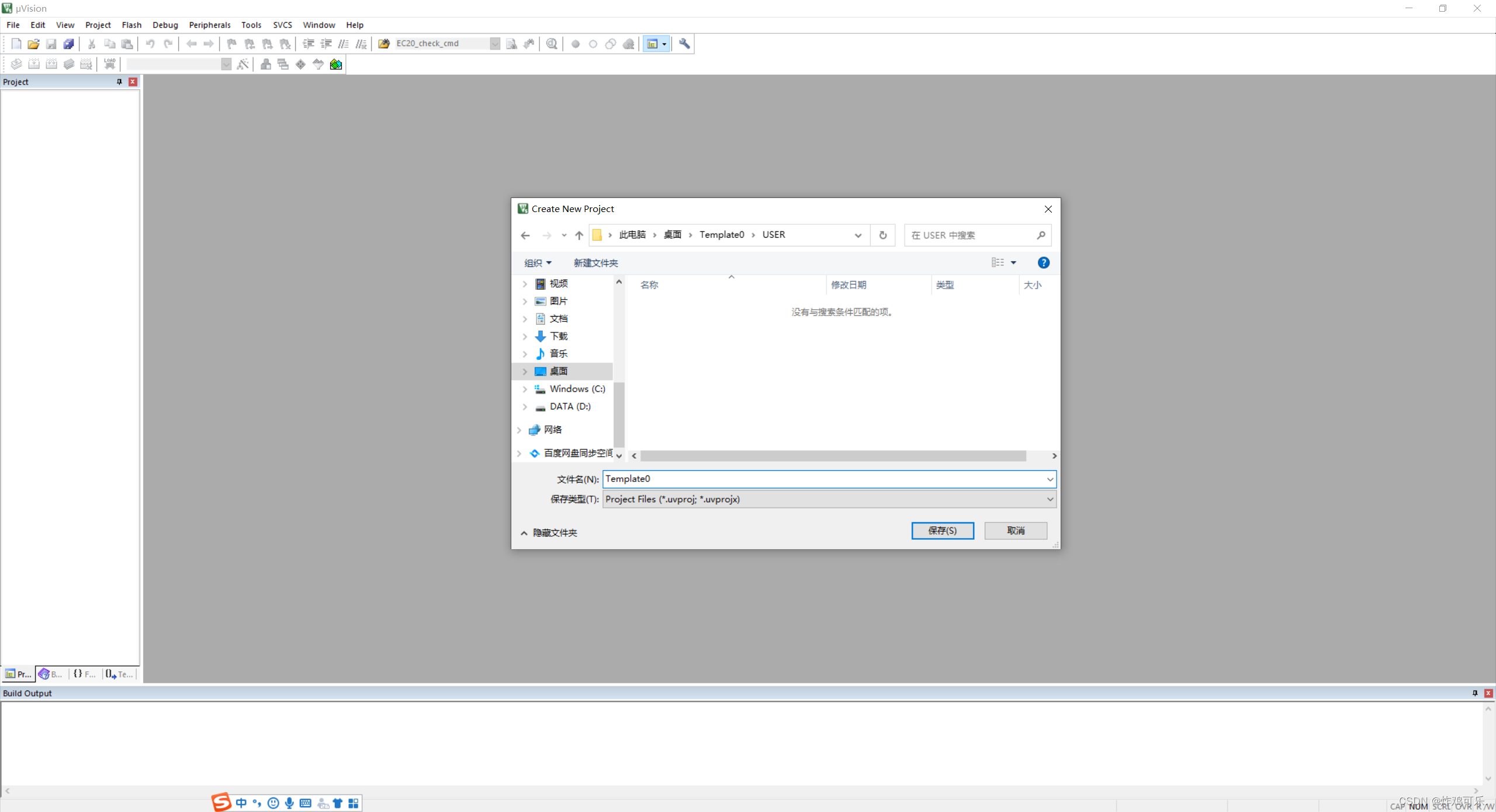Open the EC20_check_cmd find combo dropdown
This screenshot has width=1496, height=812.
coord(495,44)
